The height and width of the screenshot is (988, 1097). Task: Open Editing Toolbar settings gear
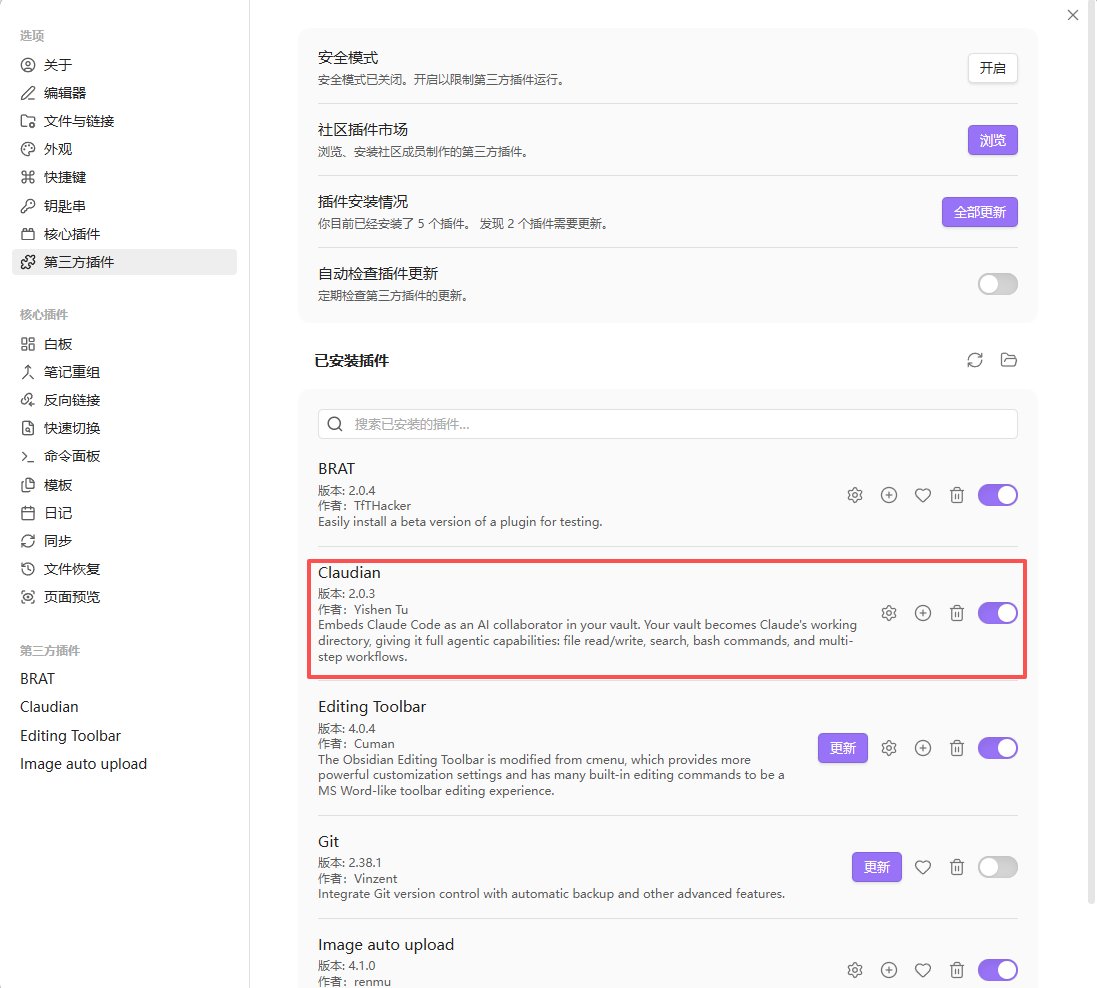889,748
